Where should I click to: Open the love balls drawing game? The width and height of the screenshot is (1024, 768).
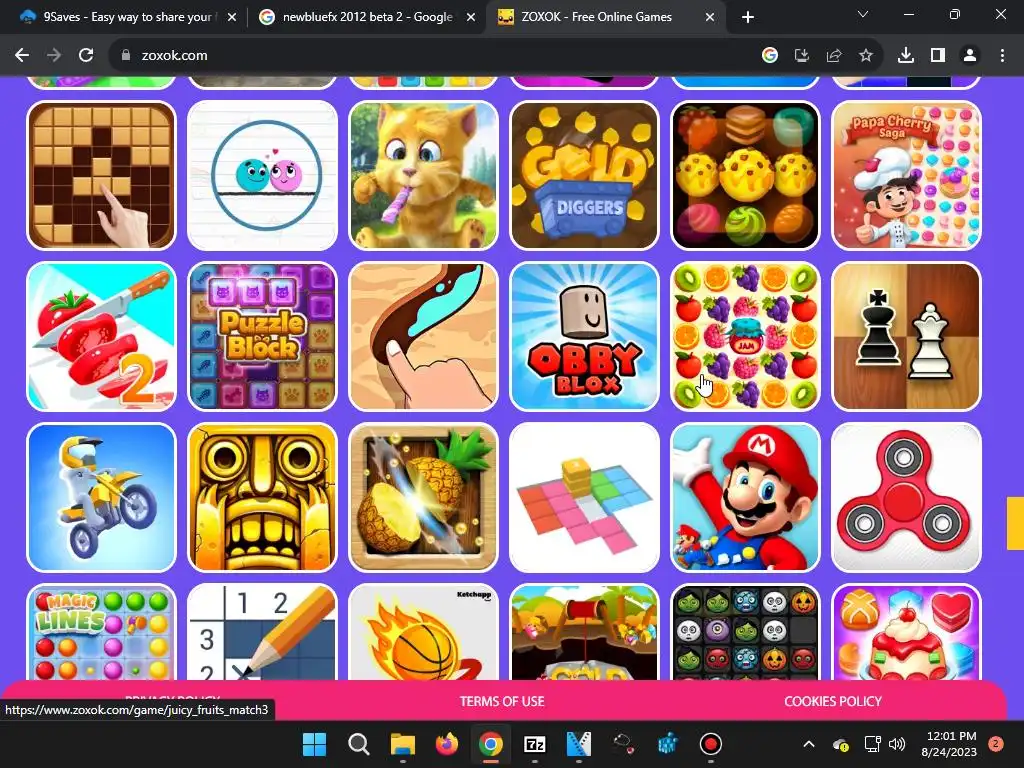[263, 175]
